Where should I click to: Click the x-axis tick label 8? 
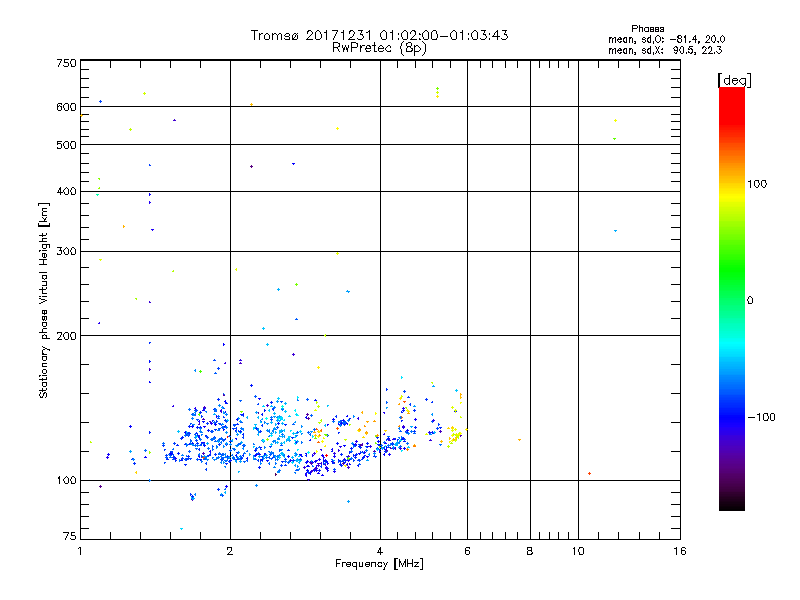pos(530,551)
